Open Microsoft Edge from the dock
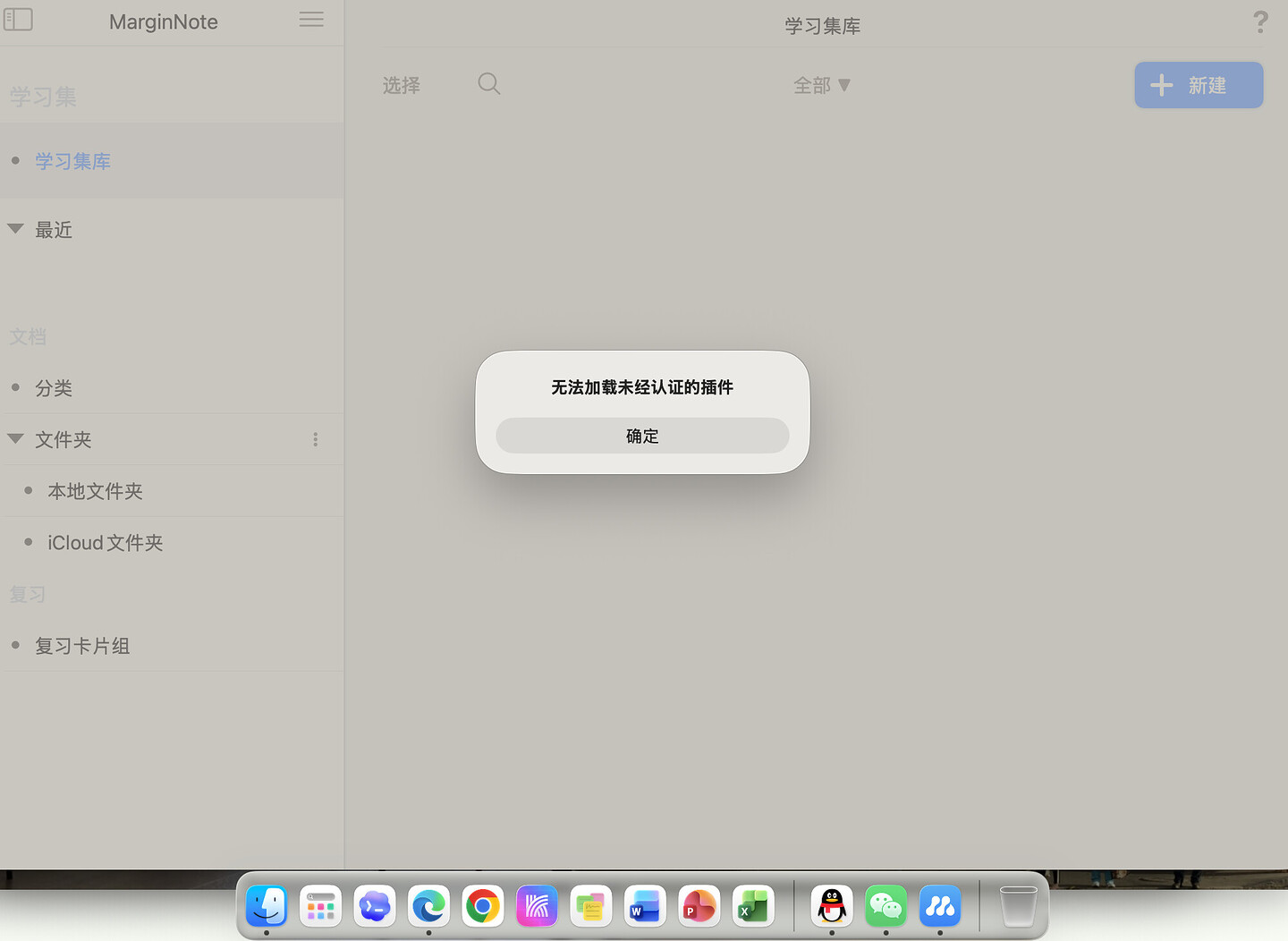This screenshot has width=1288, height=941. (x=428, y=906)
